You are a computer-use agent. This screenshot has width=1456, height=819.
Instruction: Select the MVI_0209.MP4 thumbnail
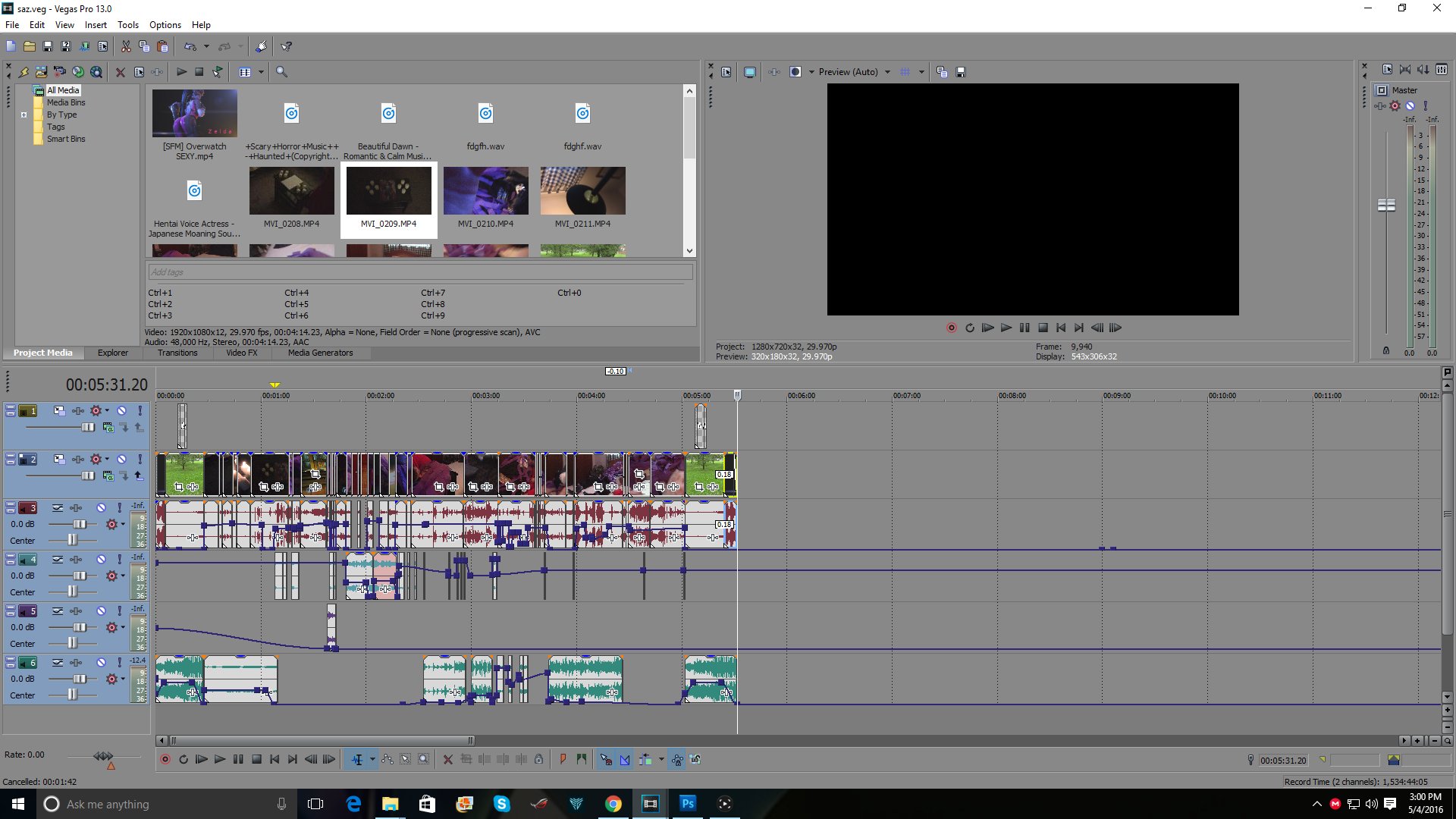click(388, 191)
